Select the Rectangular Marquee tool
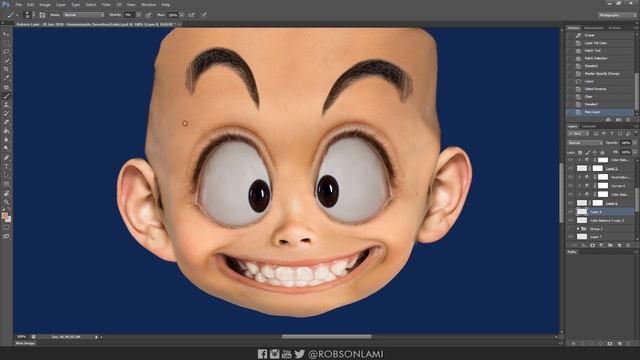 click(x=6, y=43)
